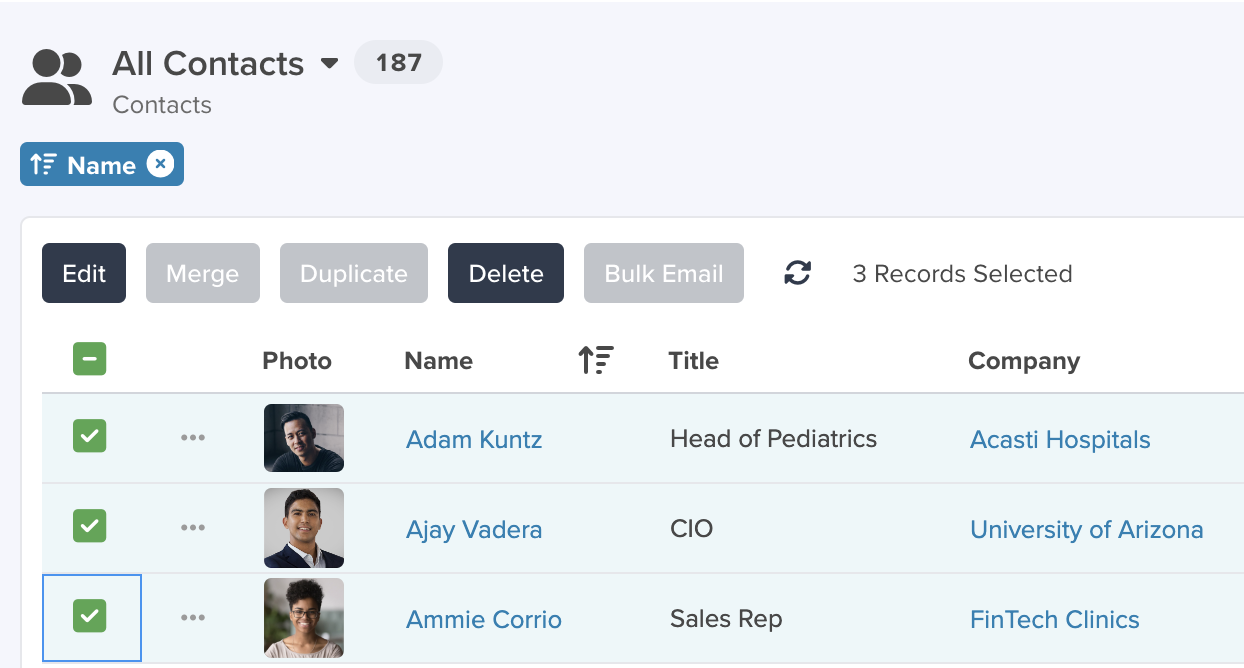
Task: Click the Name column sort icon
Action: click(x=596, y=360)
